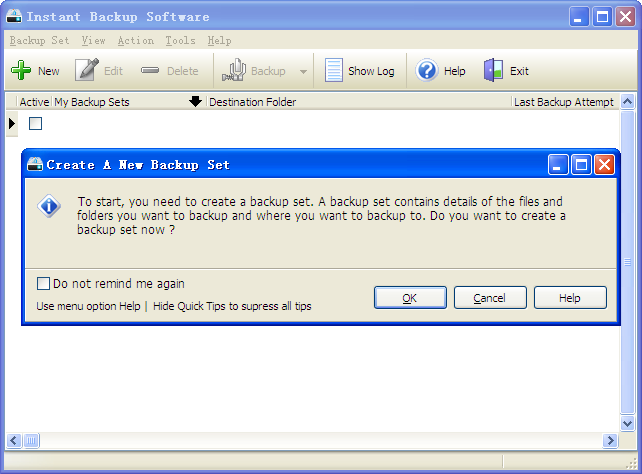Click the Cancel button in the dialog
This screenshot has height=474, width=642.
[x=490, y=298]
